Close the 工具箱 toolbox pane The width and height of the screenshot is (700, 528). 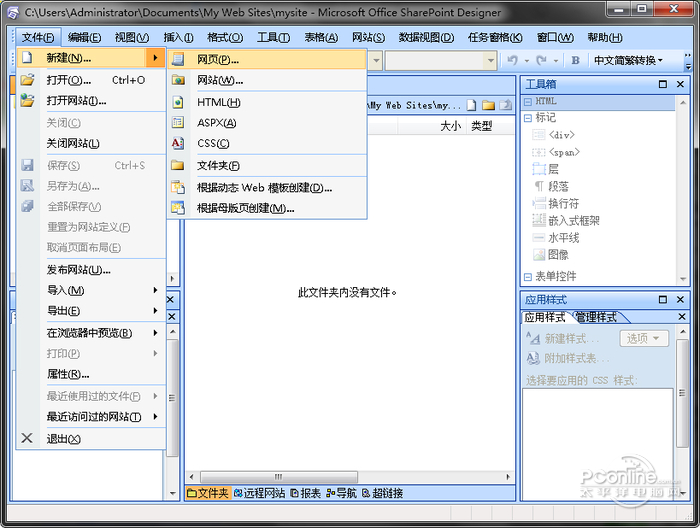(x=680, y=84)
